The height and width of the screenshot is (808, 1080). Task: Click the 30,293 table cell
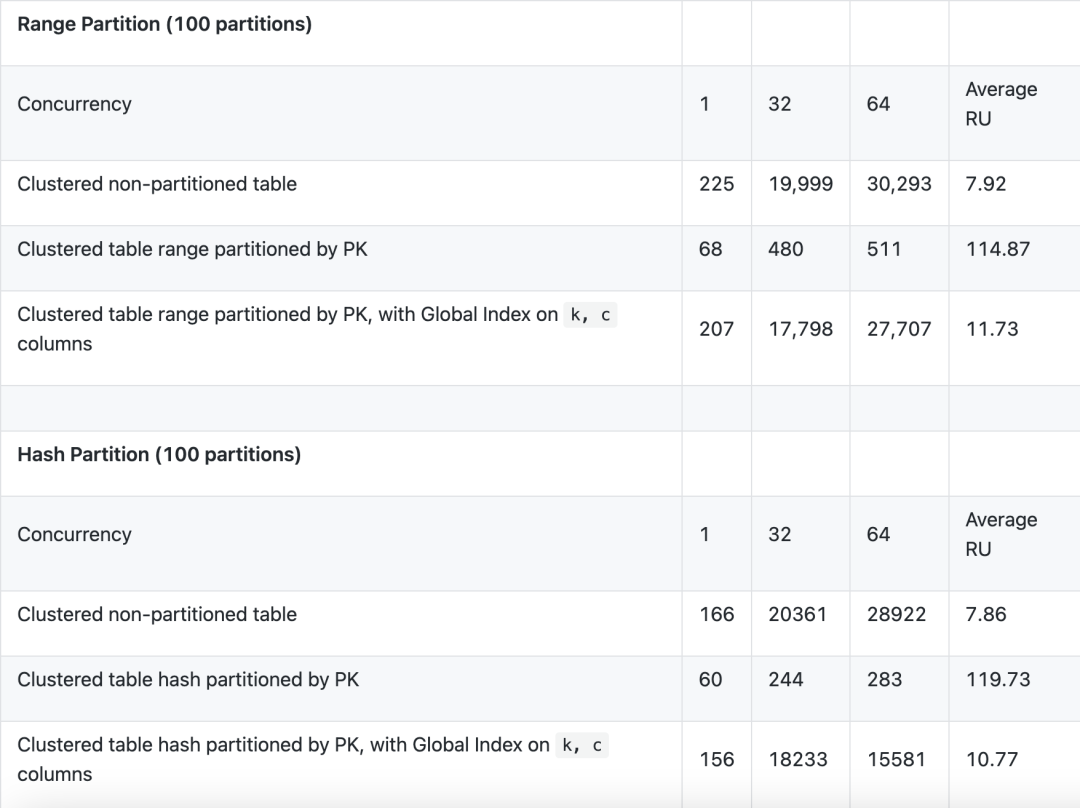click(x=899, y=184)
